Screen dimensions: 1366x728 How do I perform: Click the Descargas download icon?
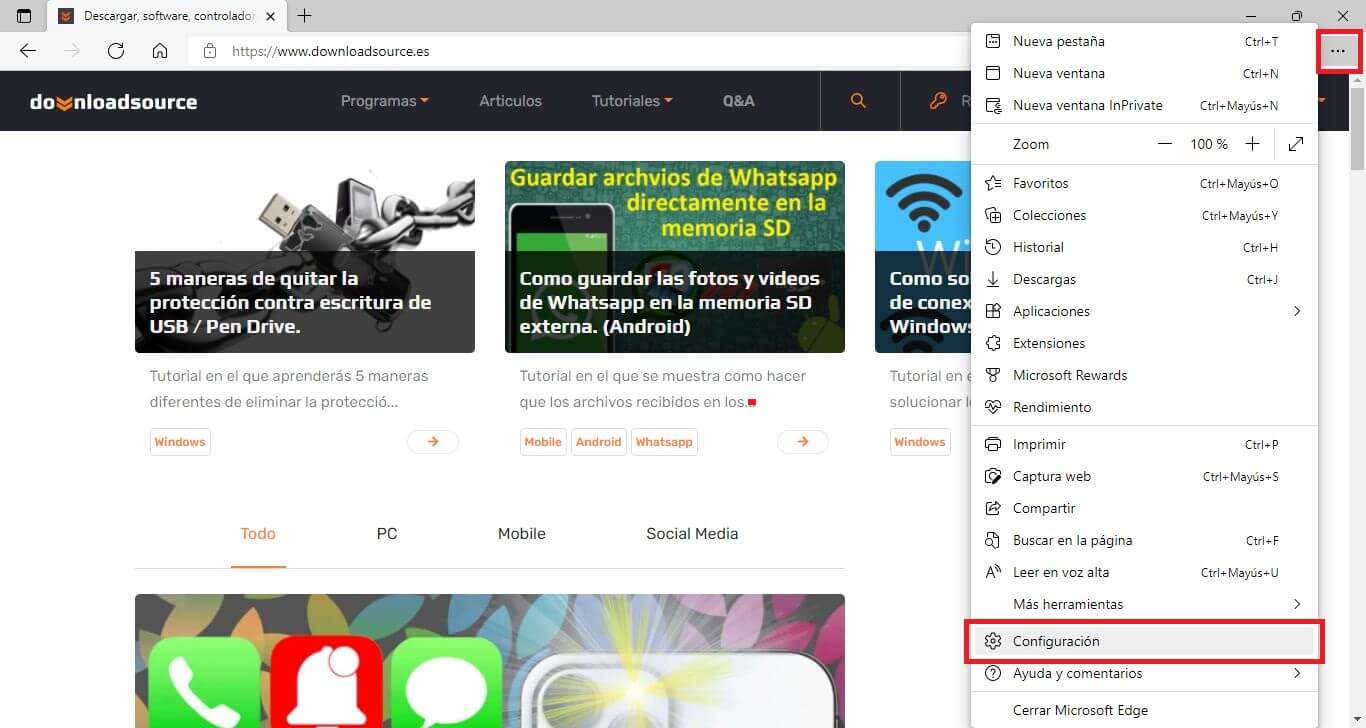pos(993,279)
